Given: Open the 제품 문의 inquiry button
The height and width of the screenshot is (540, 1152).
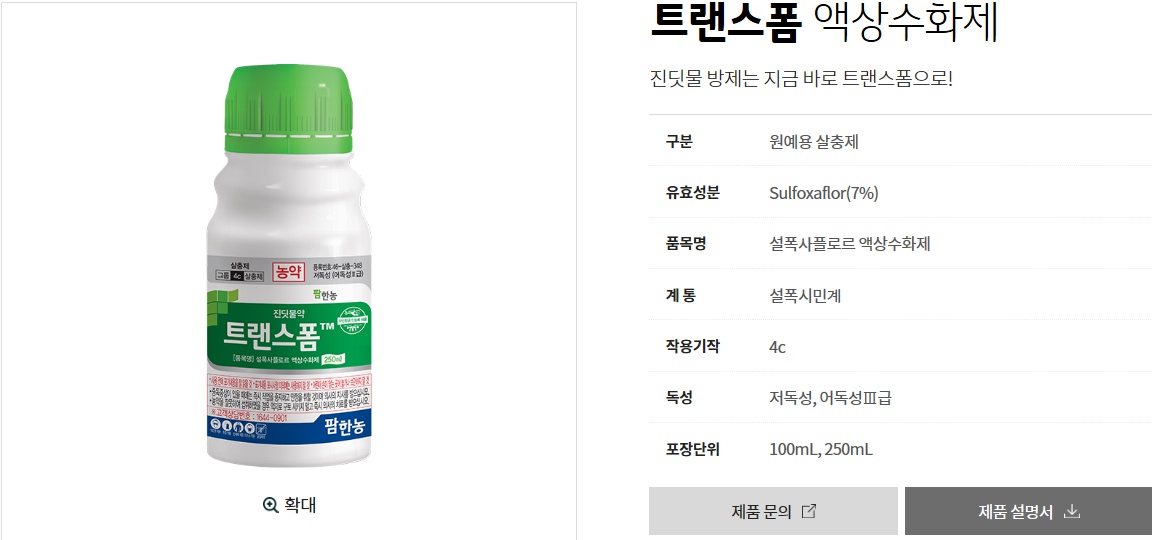Looking at the screenshot, I should click(x=773, y=511).
